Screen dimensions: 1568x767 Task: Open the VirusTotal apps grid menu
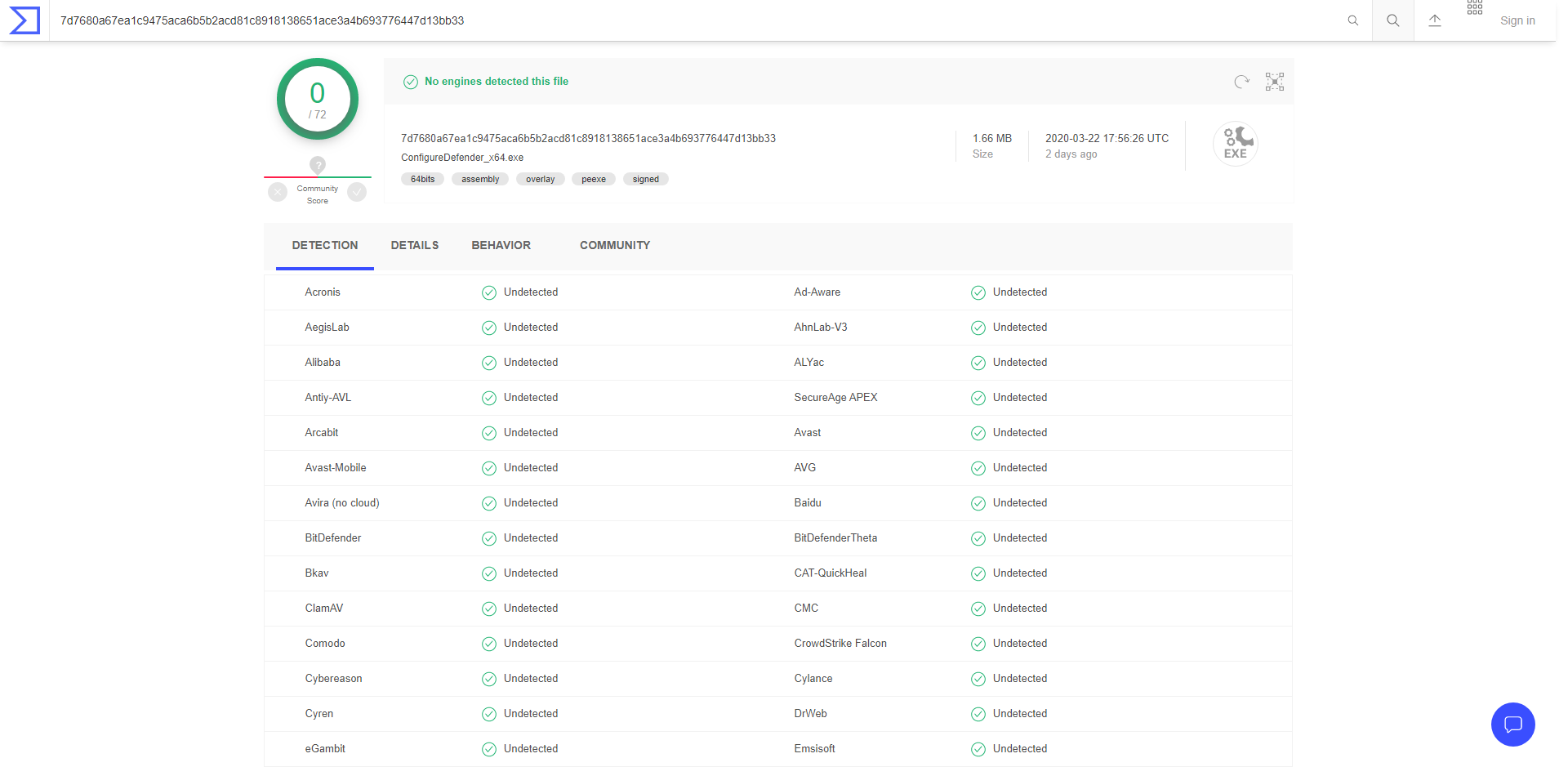pyautogui.click(x=1475, y=8)
